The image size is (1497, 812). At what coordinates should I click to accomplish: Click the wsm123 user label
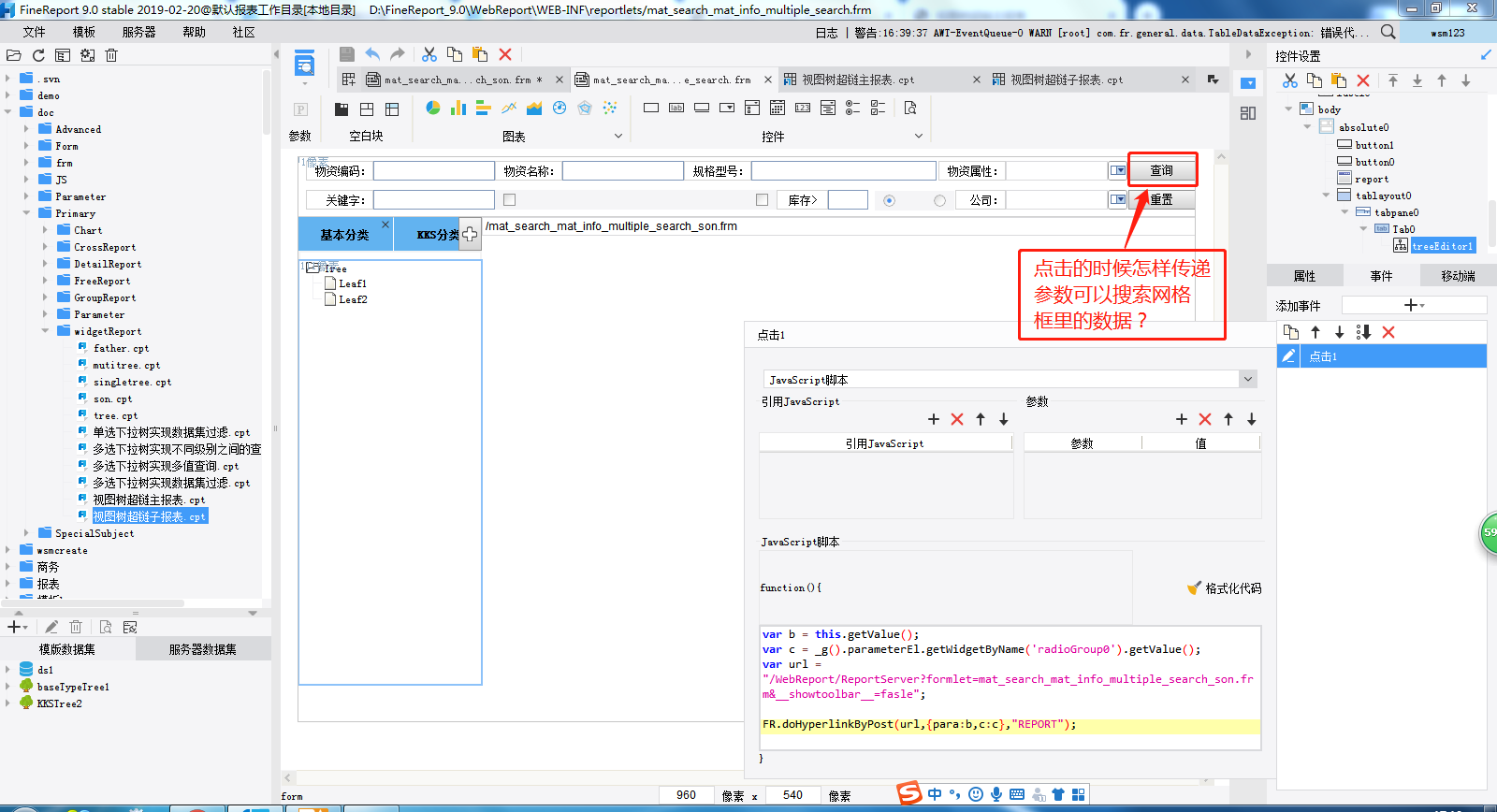(1448, 33)
